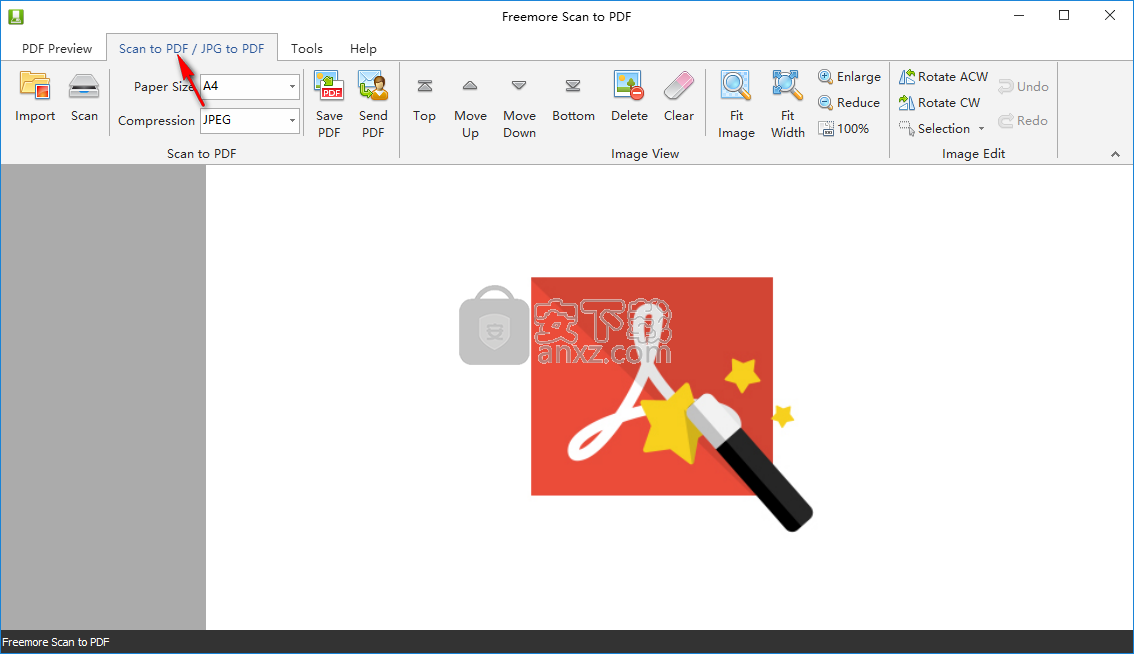This screenshot has height=654, width=1134.
Task: Select the Scan to PDF / JPG to PDF tab
Action: (192, 48)
